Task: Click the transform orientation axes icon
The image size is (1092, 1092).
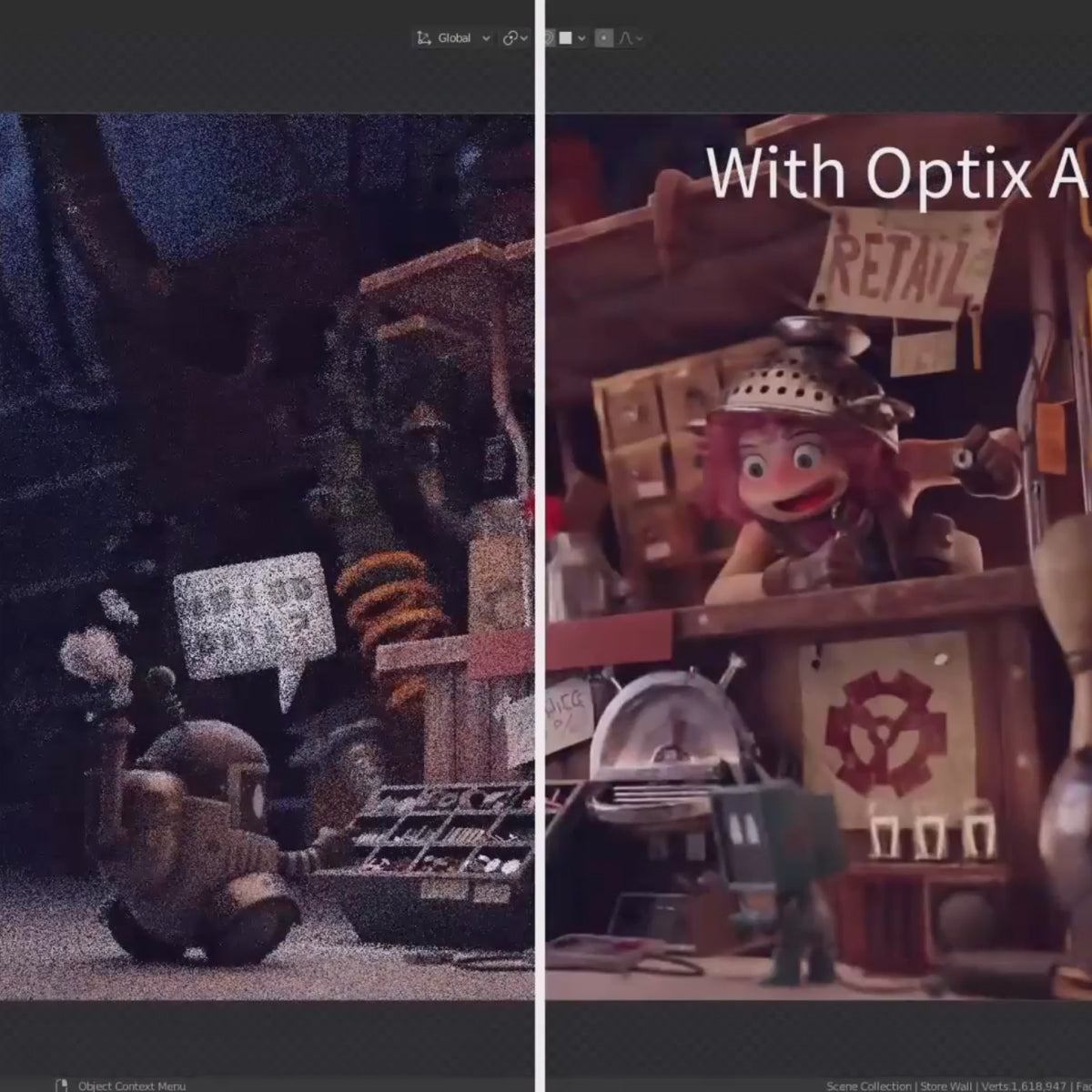Action: click(423, 38)
